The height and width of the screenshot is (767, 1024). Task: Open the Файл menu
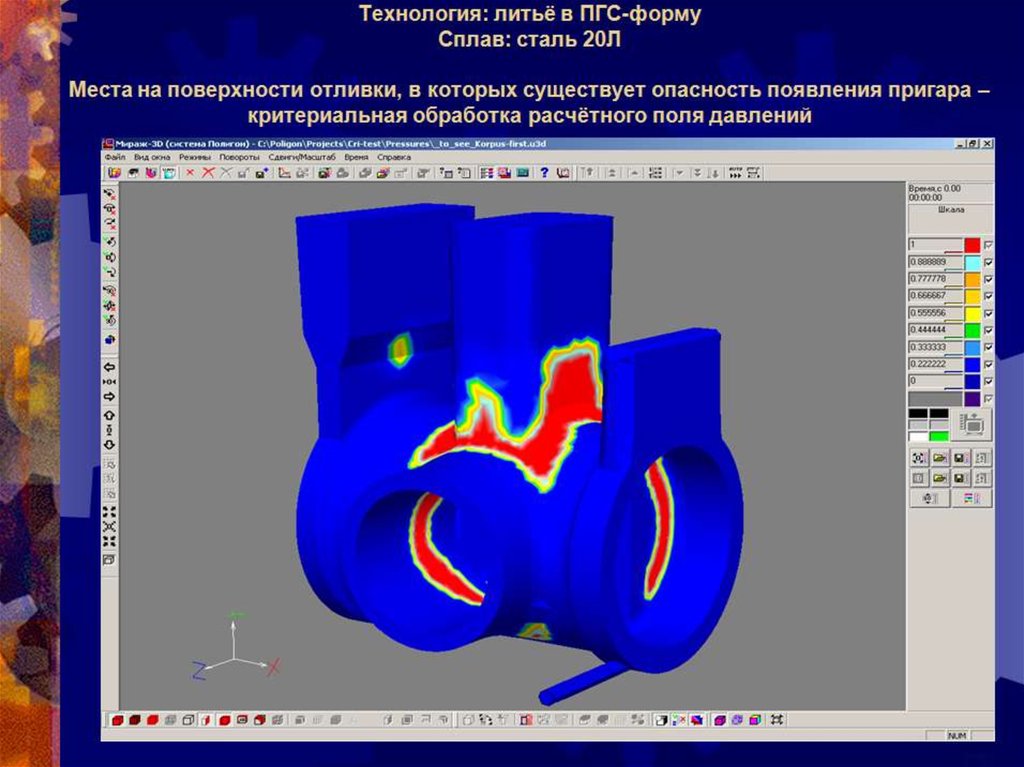pos(115,157)
